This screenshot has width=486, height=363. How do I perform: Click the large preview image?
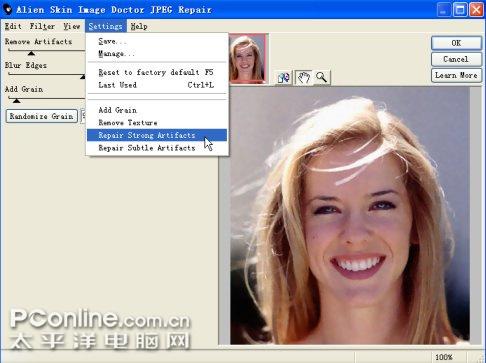point(350,216)
